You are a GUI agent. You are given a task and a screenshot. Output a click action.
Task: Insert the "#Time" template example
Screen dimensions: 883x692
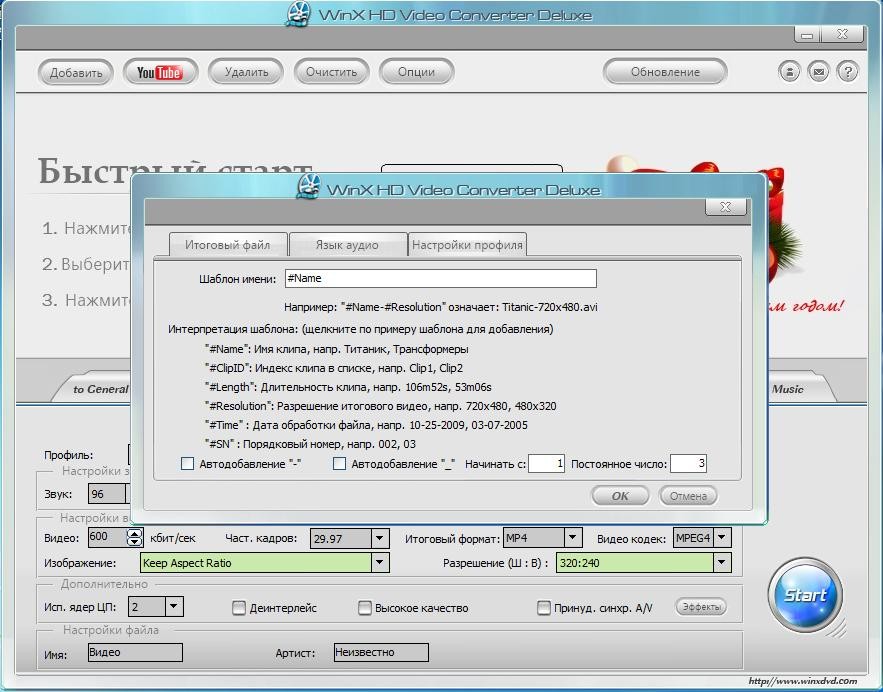[x=366, y=425]
